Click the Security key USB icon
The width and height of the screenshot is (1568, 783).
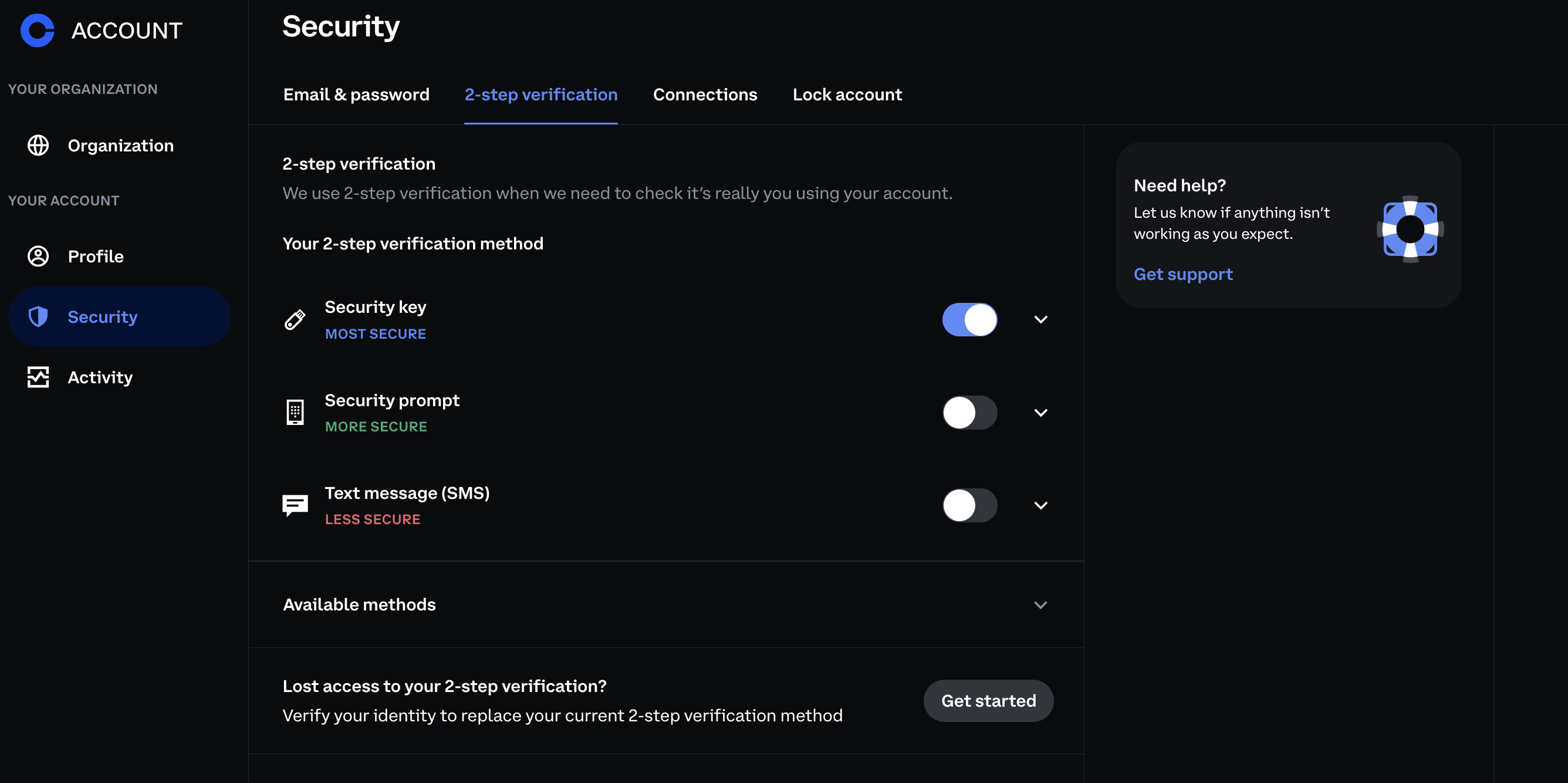point(295,320)
